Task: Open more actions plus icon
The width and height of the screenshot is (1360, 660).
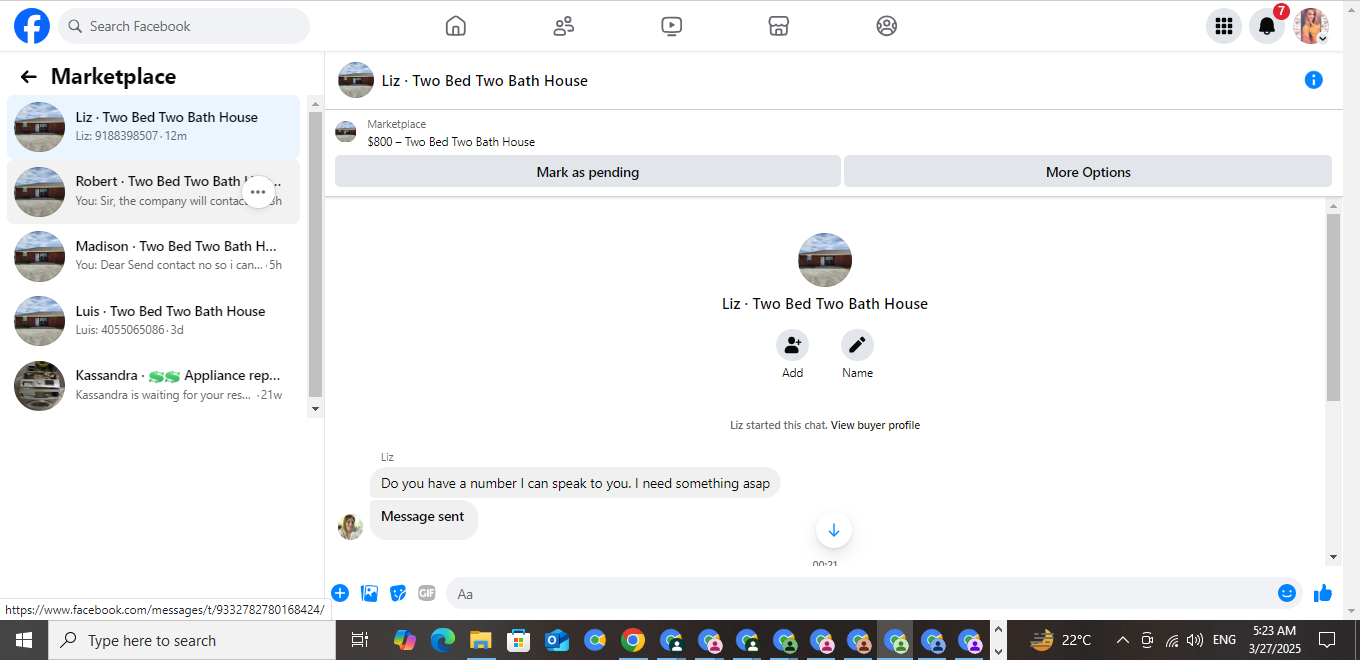Action: coord(340,593)
